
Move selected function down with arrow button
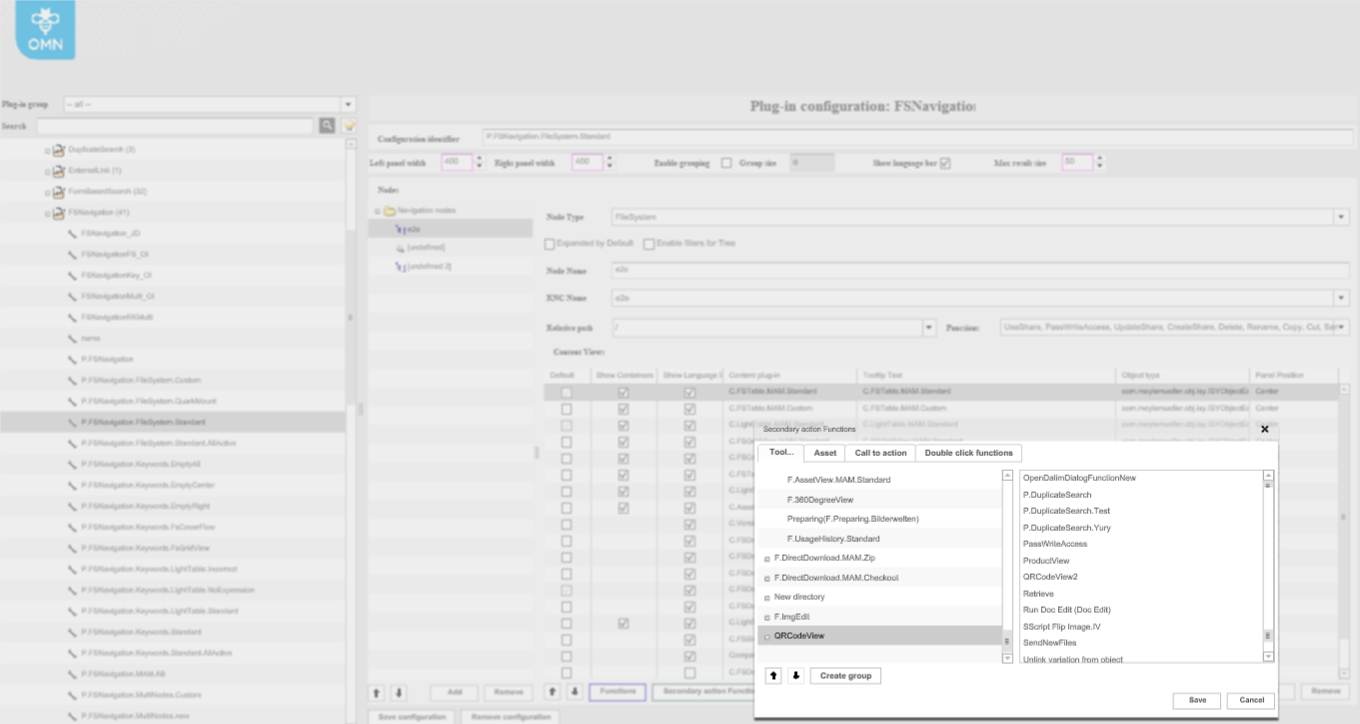pos(796,676)
